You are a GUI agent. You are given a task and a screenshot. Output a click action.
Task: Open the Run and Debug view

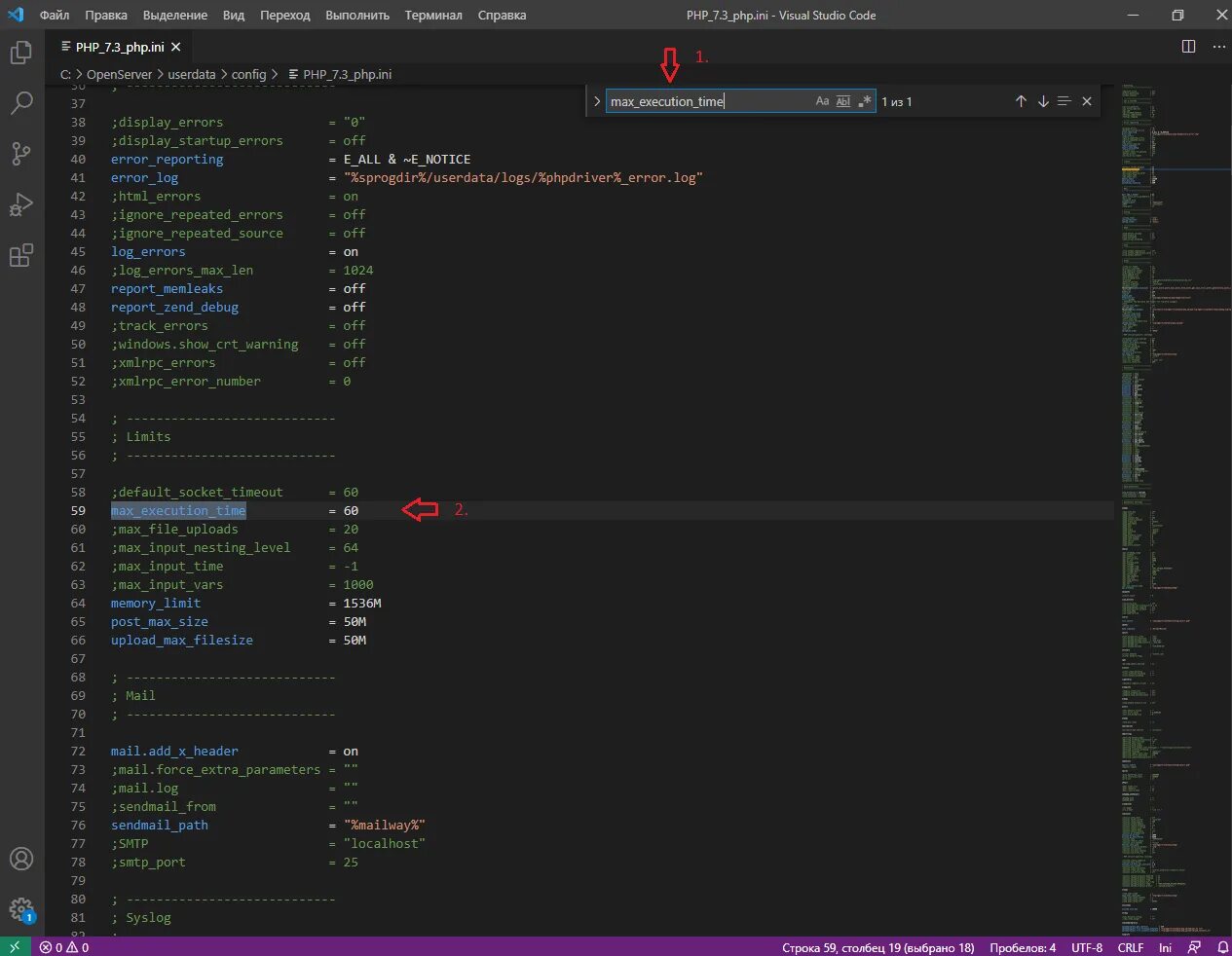coord(21,204)
